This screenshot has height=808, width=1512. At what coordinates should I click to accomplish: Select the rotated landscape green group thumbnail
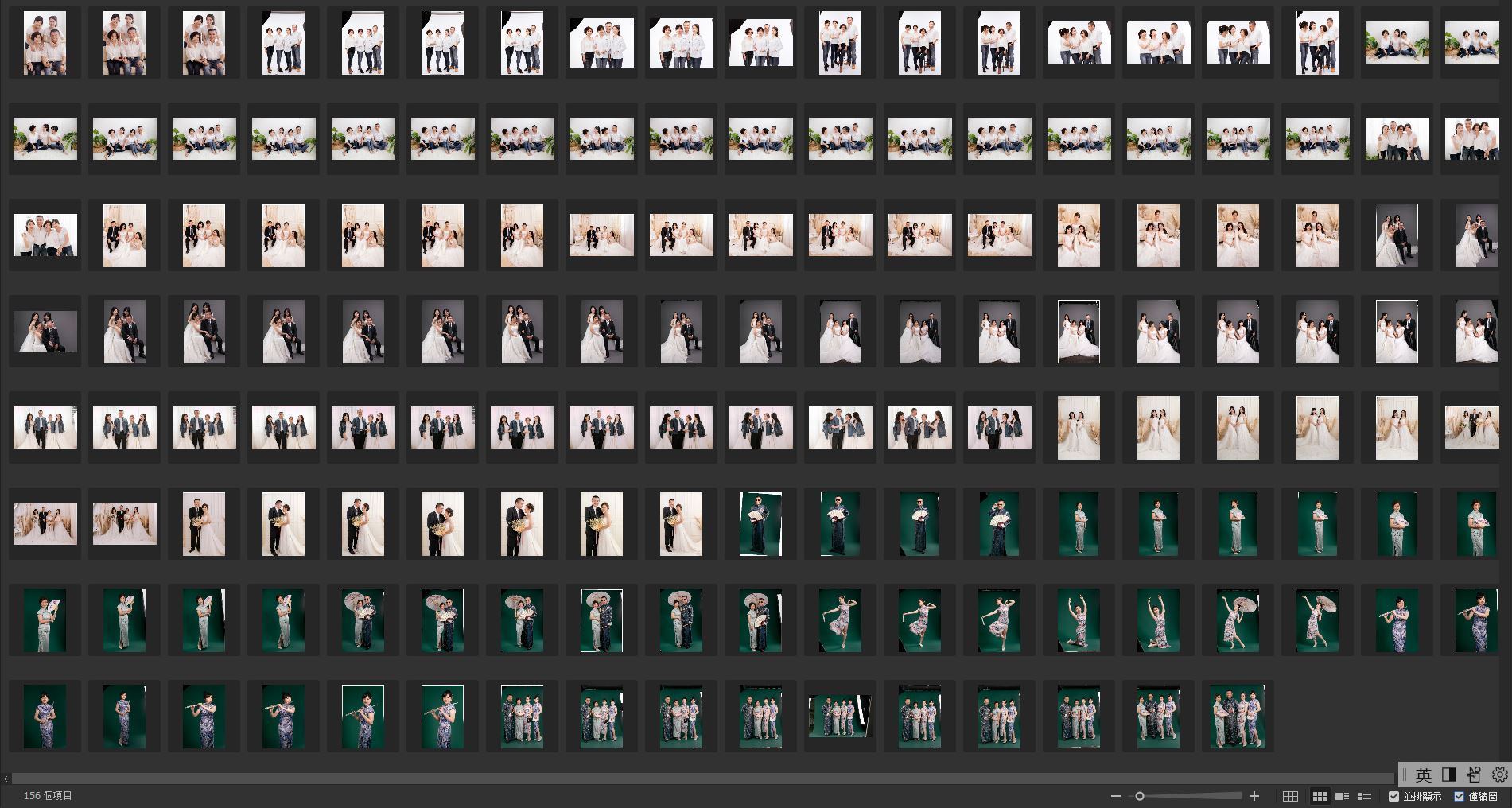[840, 717]
